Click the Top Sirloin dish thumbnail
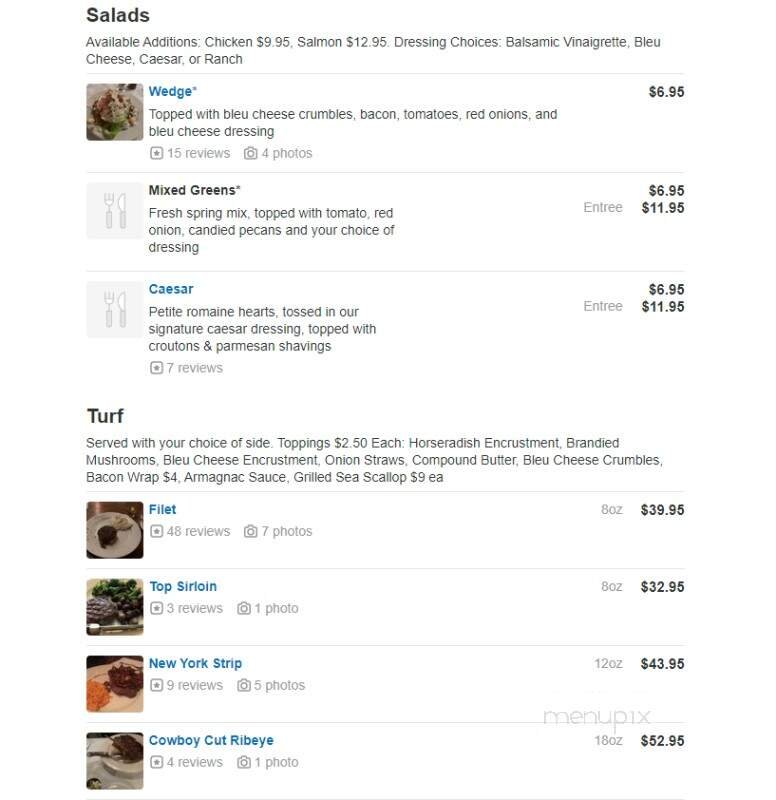776x800 pixels. [114, 607]
